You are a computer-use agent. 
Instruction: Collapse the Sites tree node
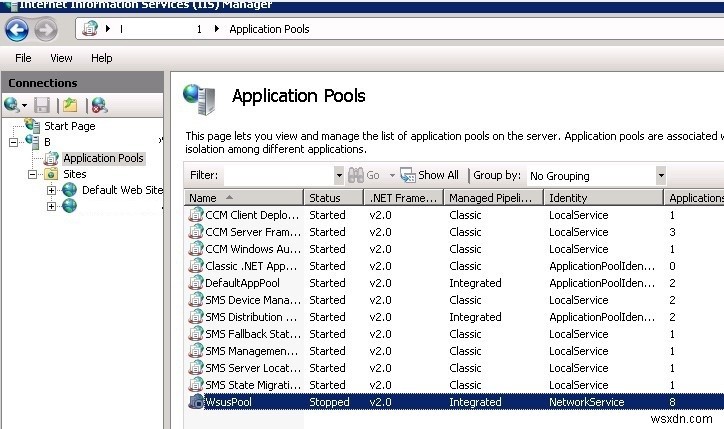[32, 175]
